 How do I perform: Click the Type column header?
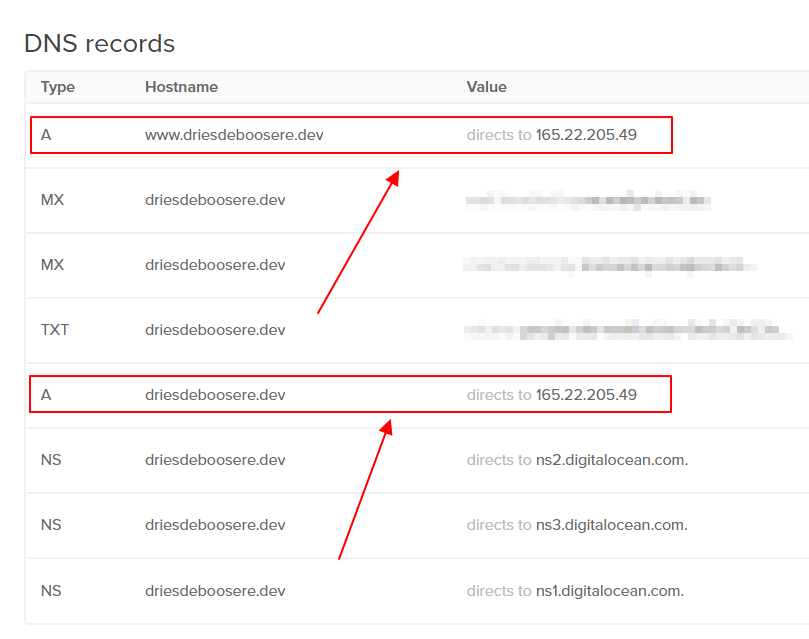click(x=58, y=87)
